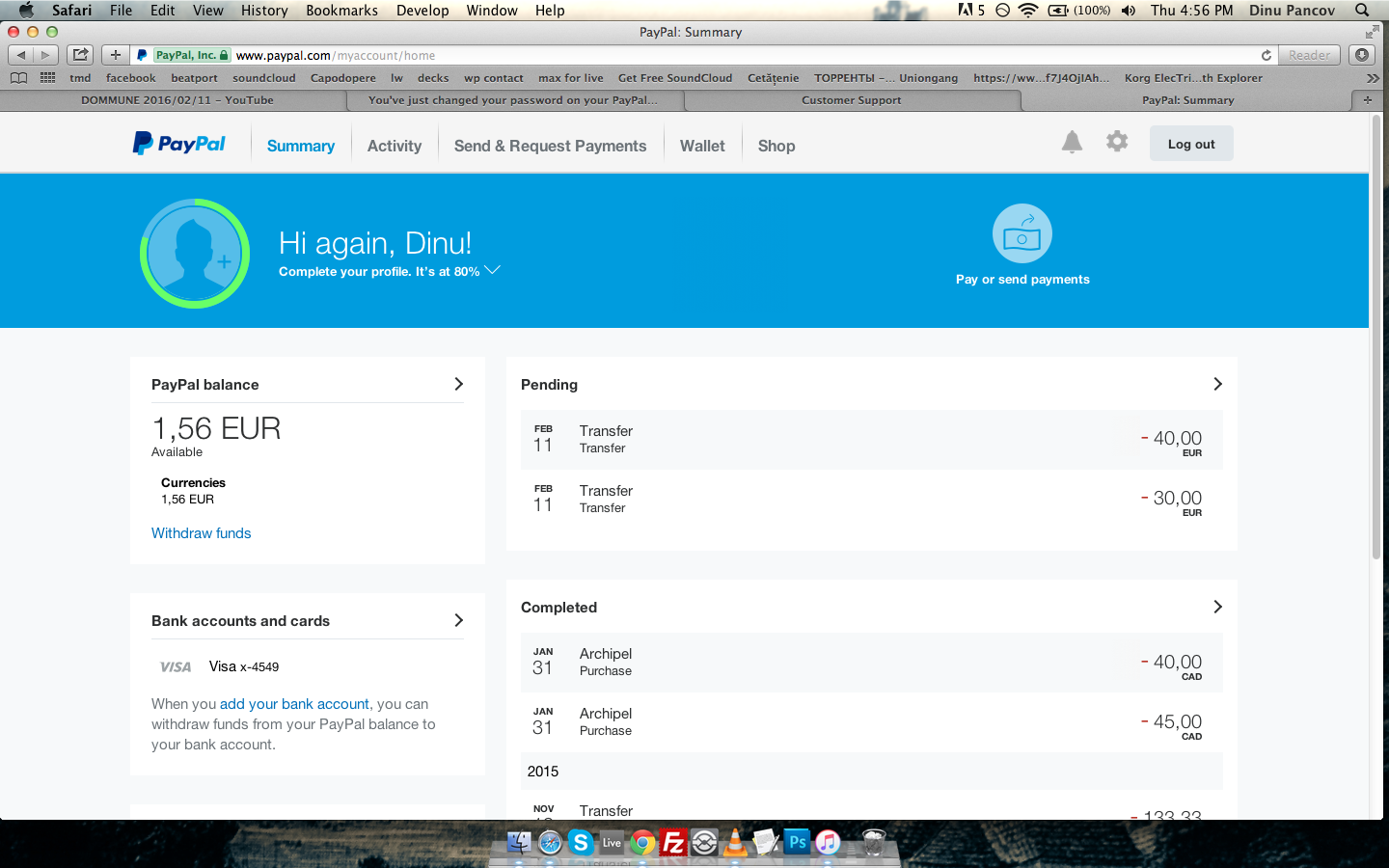Click the 1,56 EUR balance amount
1389x868 pixels.
(216, 428)
